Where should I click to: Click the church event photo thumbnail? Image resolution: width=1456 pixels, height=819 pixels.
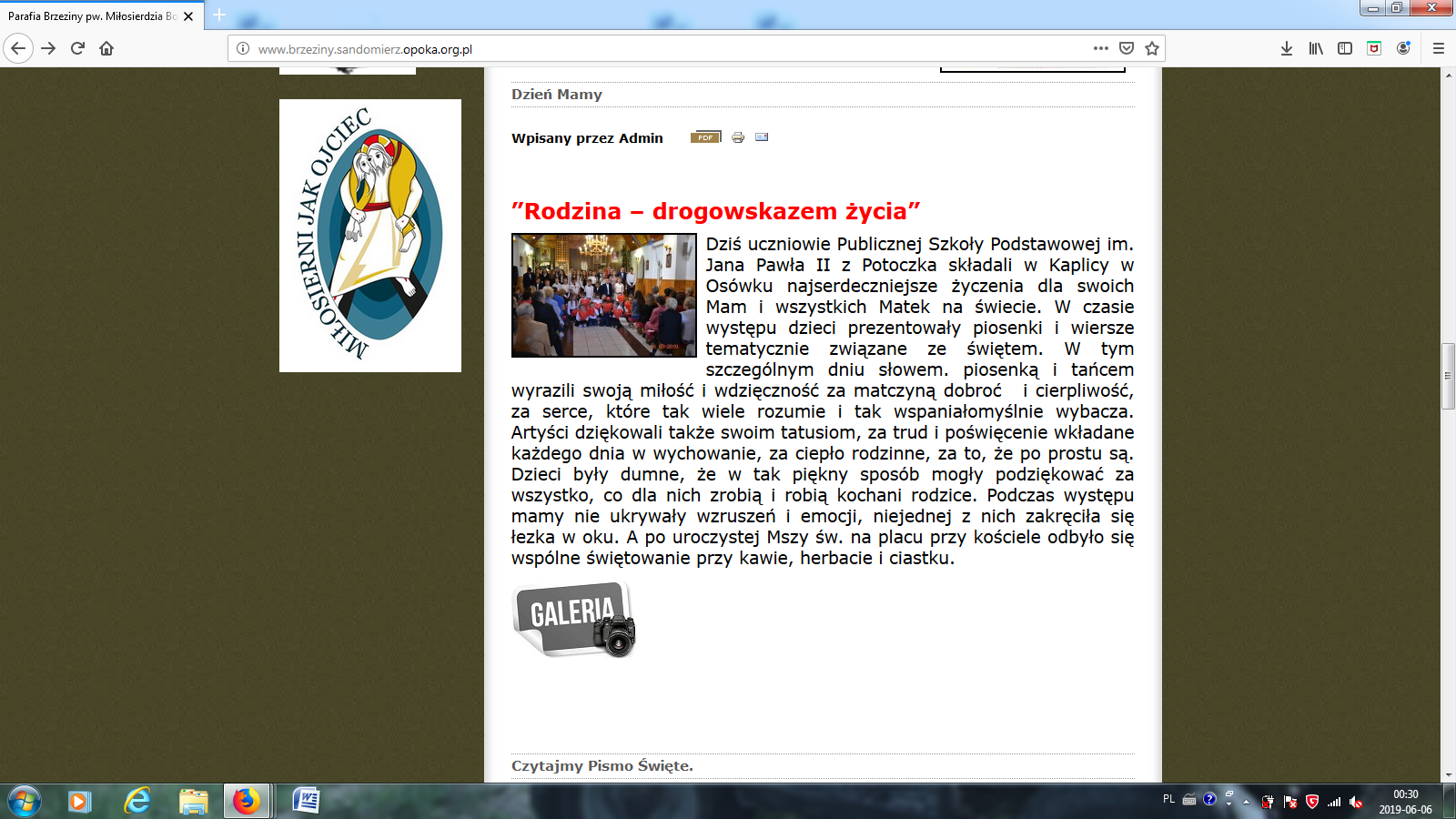[603, 295]
